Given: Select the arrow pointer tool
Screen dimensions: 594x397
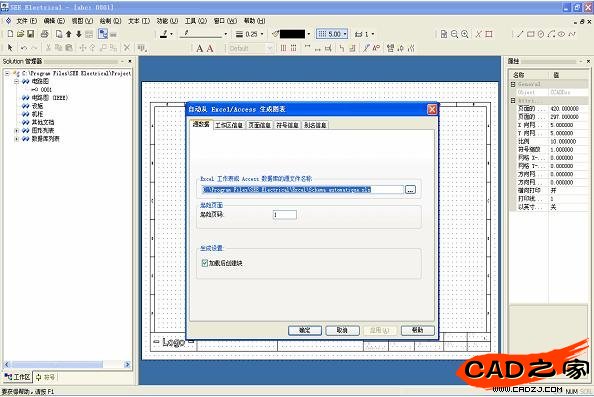Looking at the screenshot, I should [10, 48].
